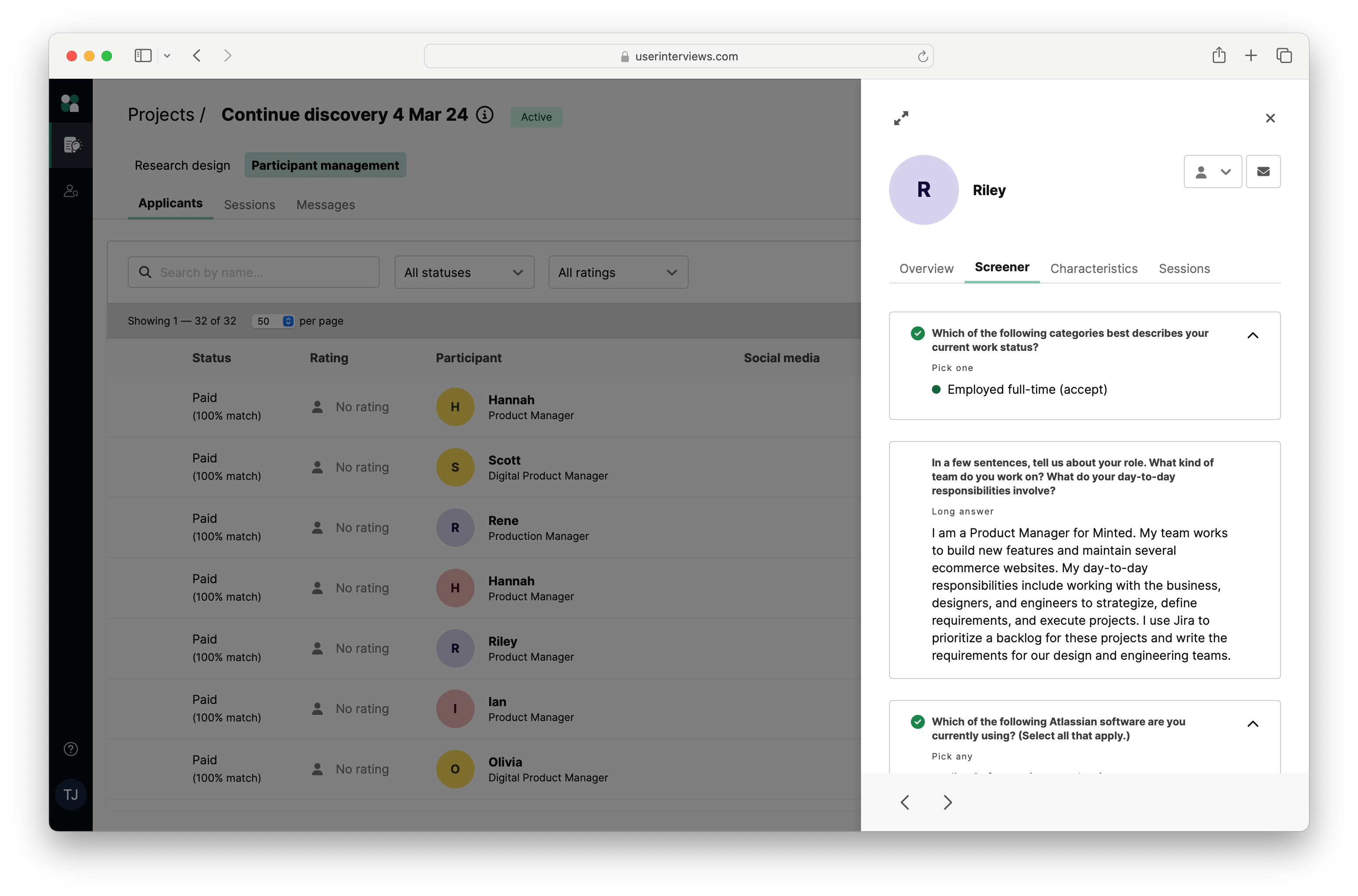Go to the Projects breadcrumb link
The width and height of the screenshot is (1358, 896).
161,114
